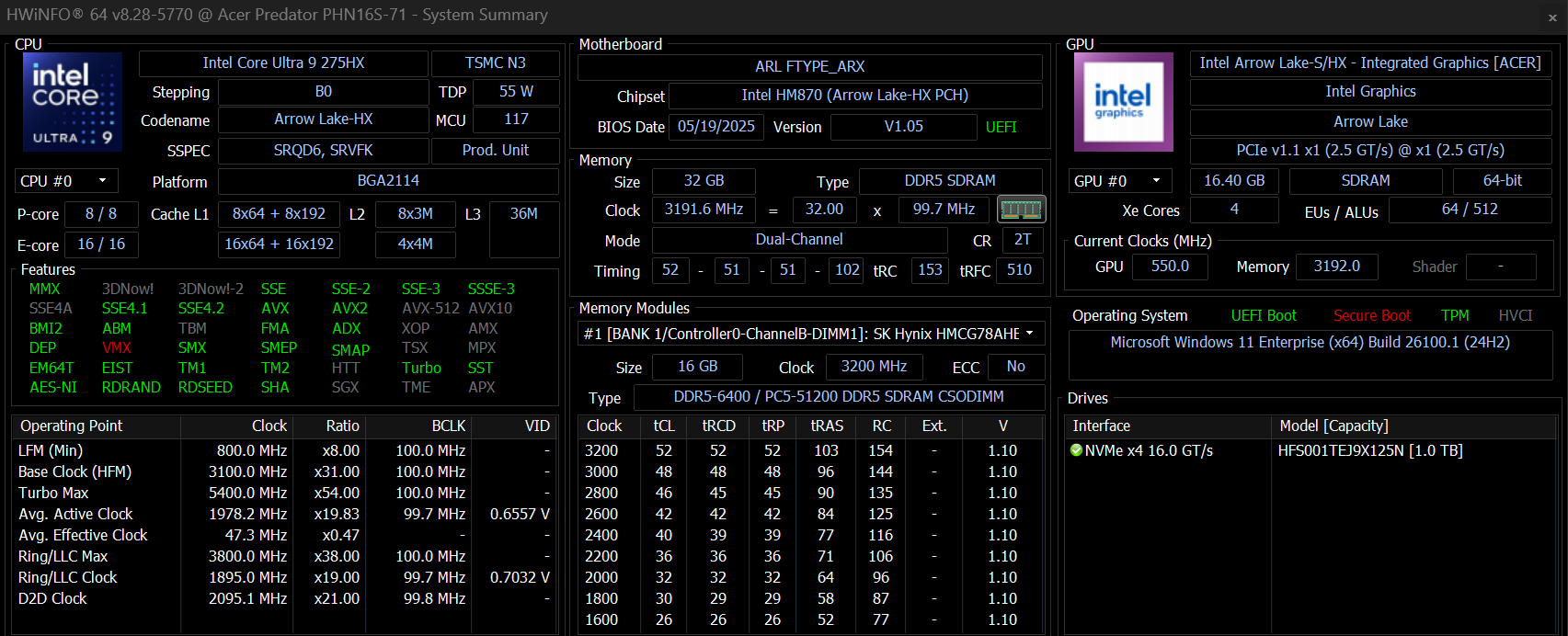The height and width of the screenshot is (636, 1568).
Task: Click the 3191.6 MHz memory clock
Action: coord(704,210)
